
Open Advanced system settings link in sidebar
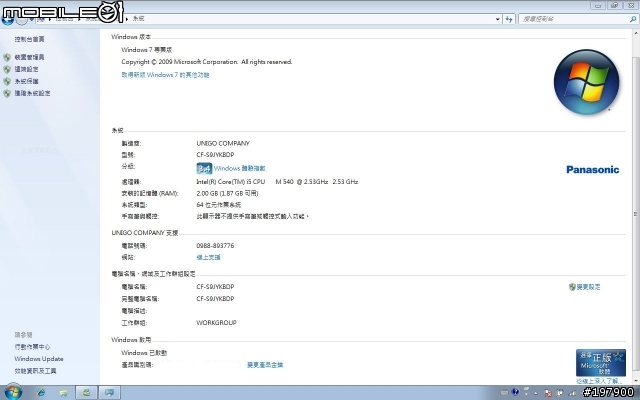pos(33,93)
